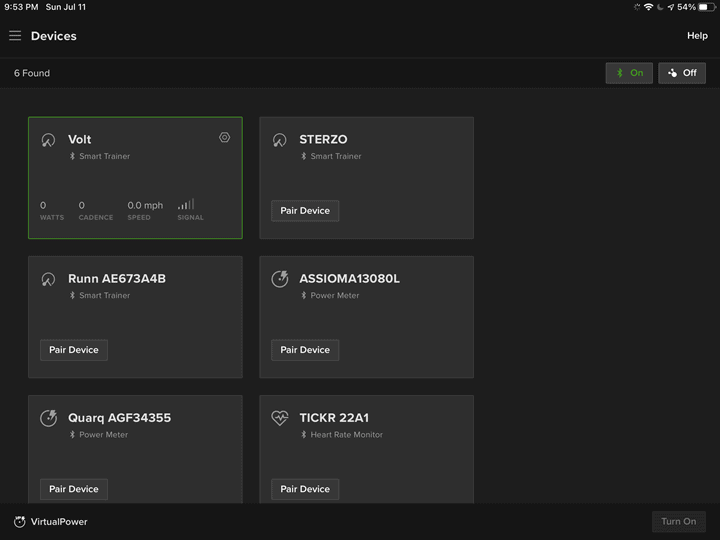Tap the location arrow status icon
This screenshot has width=720, height=540.
pos(671,7)
